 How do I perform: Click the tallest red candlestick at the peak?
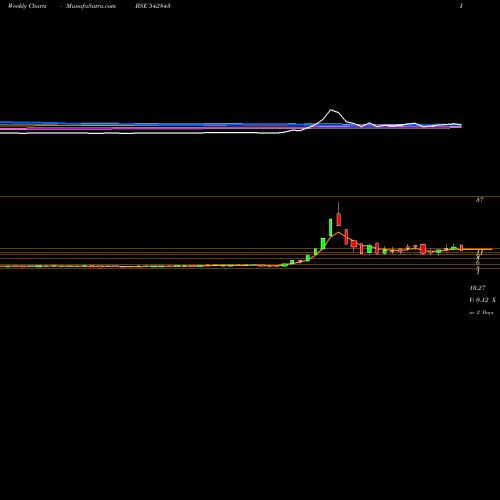(339, 219)
